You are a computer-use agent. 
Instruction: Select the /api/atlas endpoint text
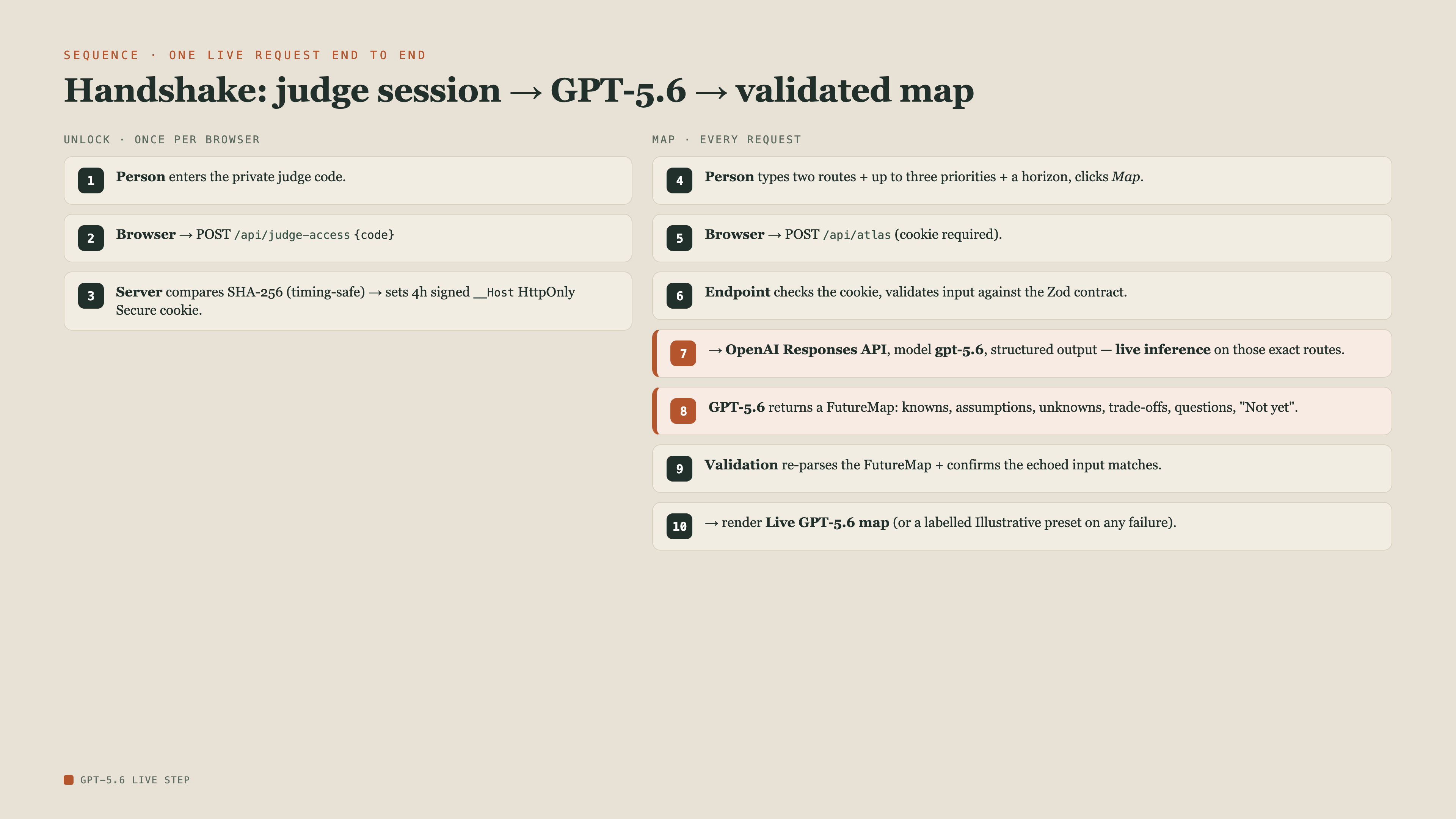click(857, 235)
